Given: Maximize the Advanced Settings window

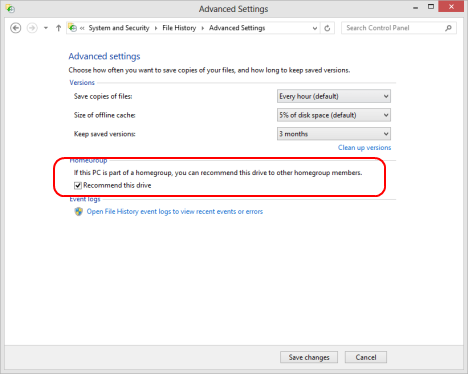Looking at the screenshot, I should [x=431, y=7].
